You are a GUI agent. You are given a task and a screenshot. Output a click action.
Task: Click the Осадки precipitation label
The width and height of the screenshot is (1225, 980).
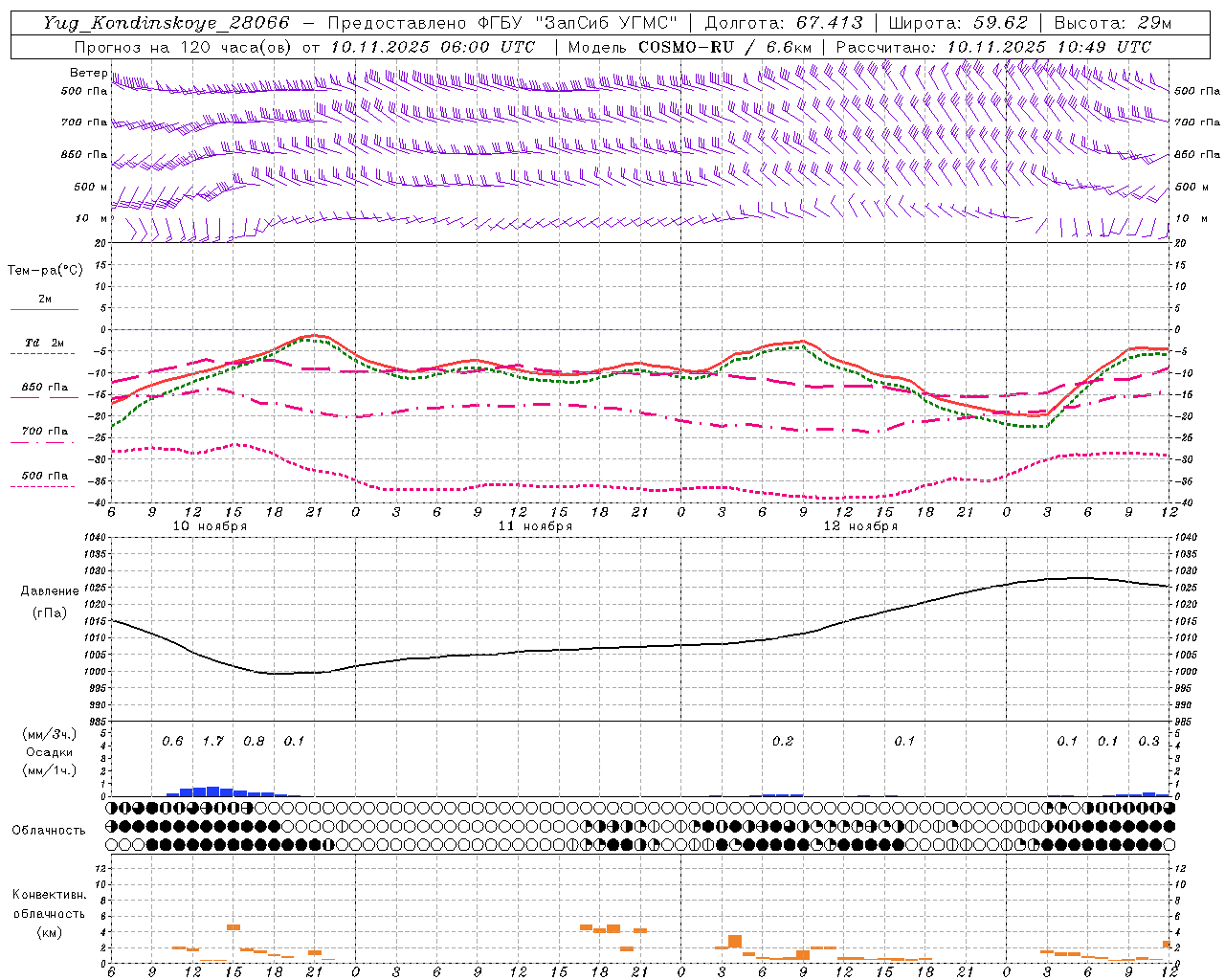click(x=49, y=752)
